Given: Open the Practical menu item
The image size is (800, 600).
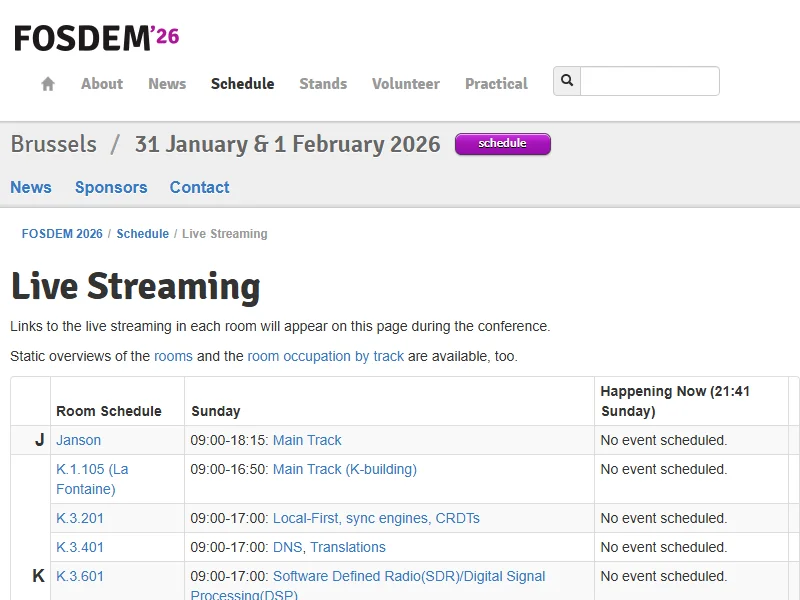Looking at the screenshot, I should click(x=496, y=84).
